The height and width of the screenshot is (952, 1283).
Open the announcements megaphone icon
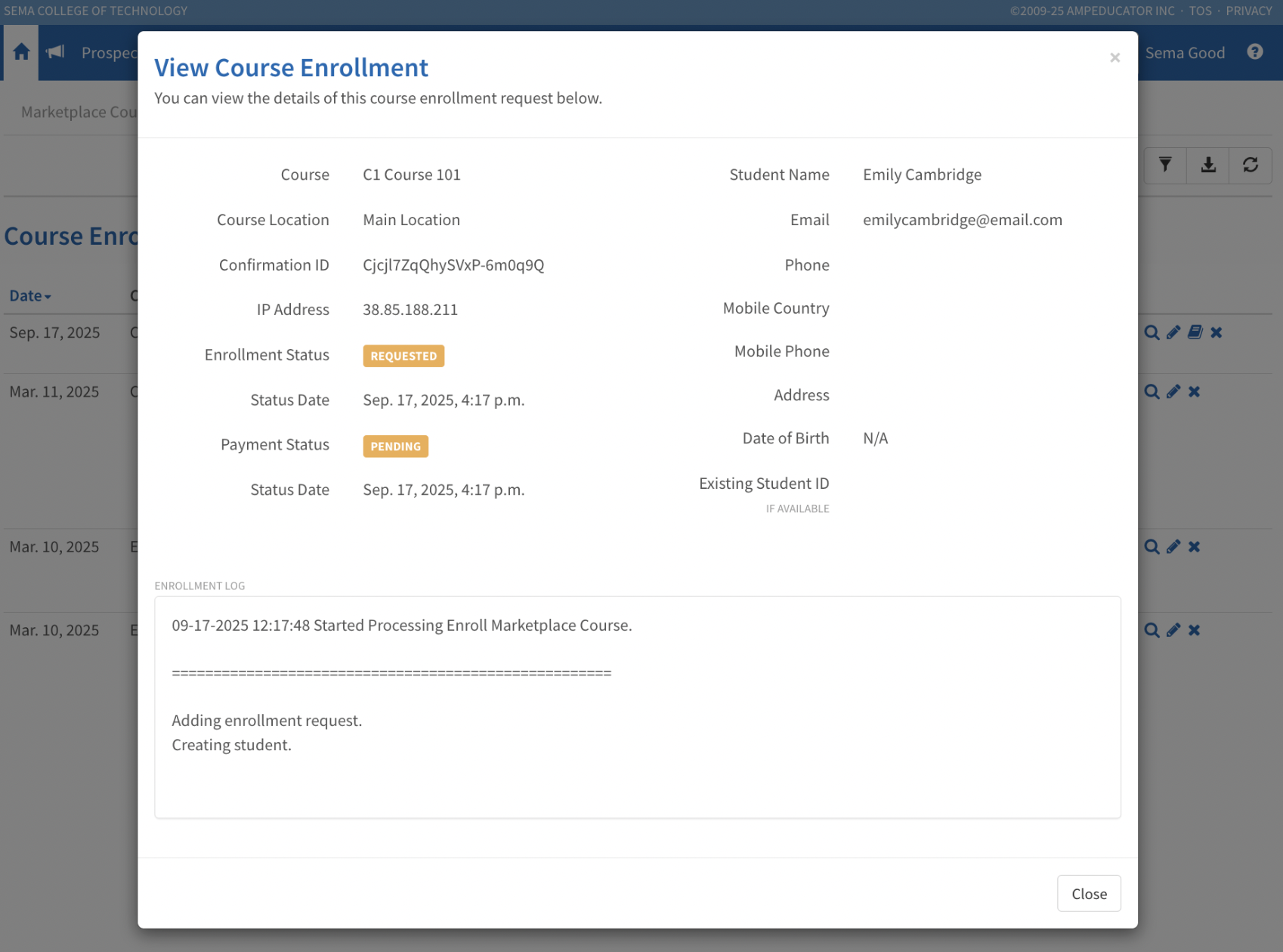coord(55,52)
